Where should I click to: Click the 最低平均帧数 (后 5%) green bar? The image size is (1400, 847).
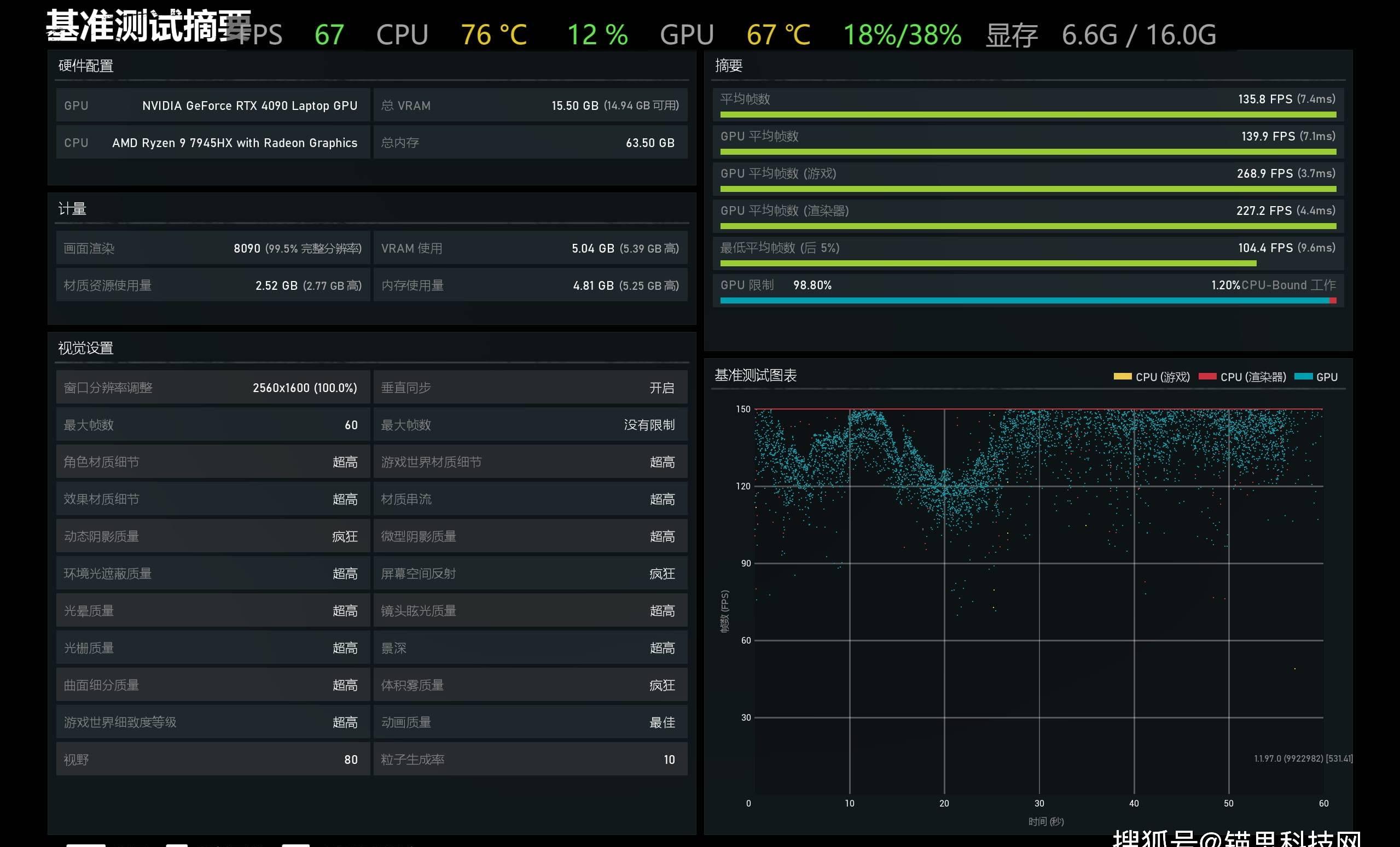tap(988, 264)
